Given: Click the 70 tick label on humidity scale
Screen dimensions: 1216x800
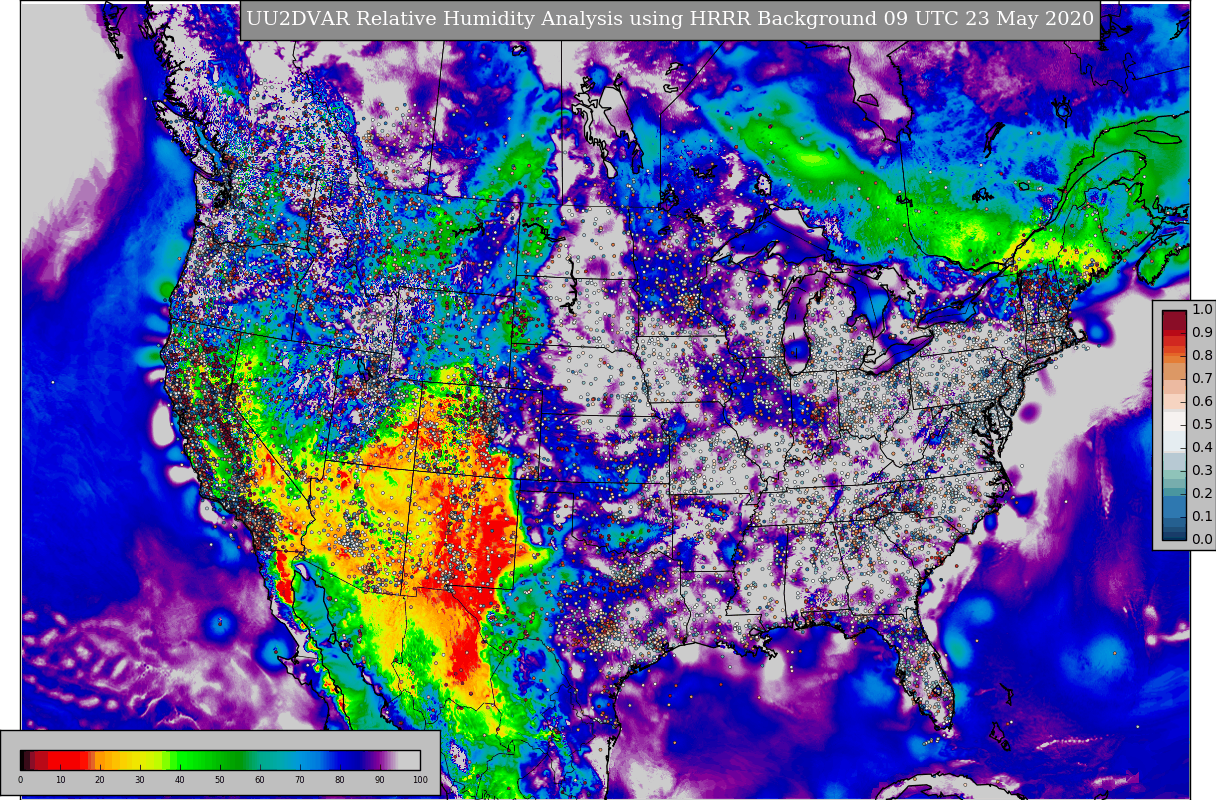Looking at the screenshot, I should click(300, 780).
